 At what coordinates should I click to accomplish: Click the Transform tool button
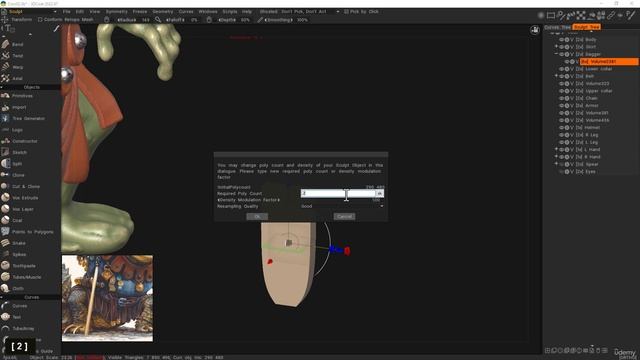[x=17, y=19]
